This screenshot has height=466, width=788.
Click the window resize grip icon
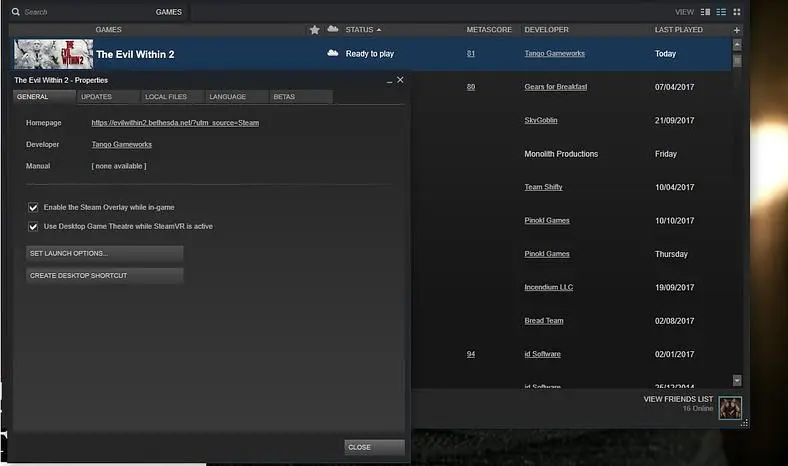744,423
